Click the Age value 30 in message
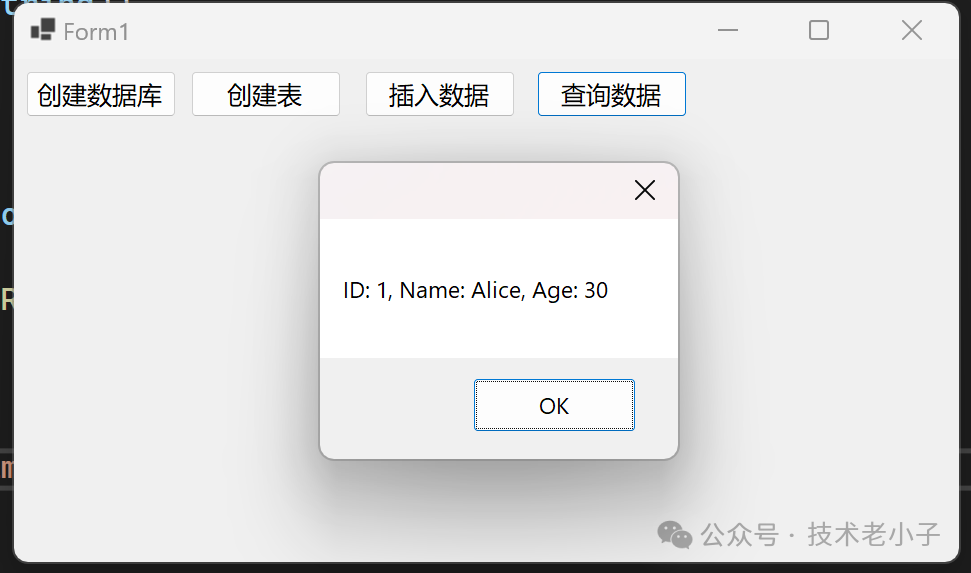 [596, 290]
